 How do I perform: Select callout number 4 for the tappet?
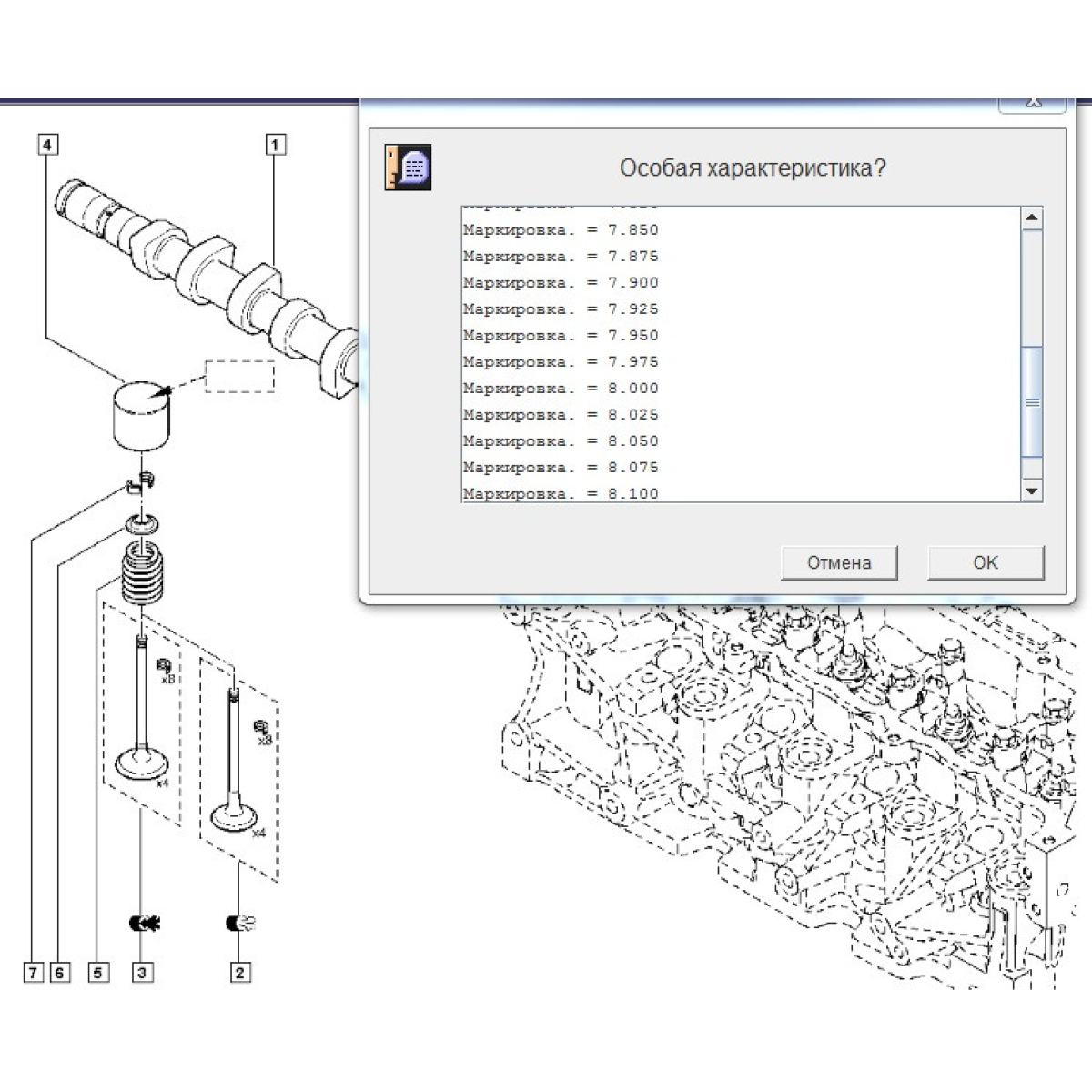(x=48, y=144)
